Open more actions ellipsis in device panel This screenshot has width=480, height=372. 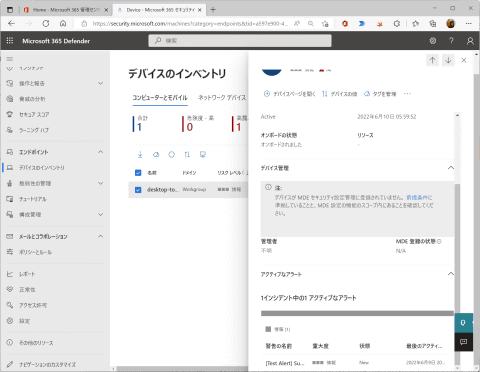(x=407, y=94)
